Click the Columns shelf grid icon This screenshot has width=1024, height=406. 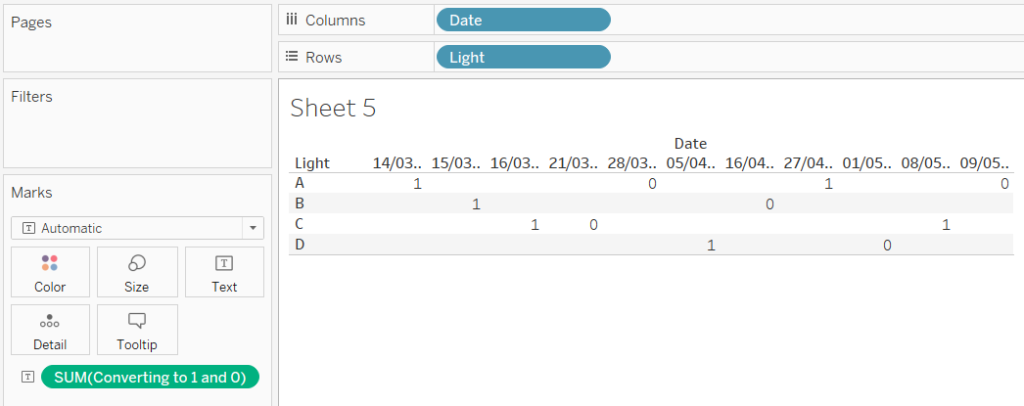coord(292,19)
